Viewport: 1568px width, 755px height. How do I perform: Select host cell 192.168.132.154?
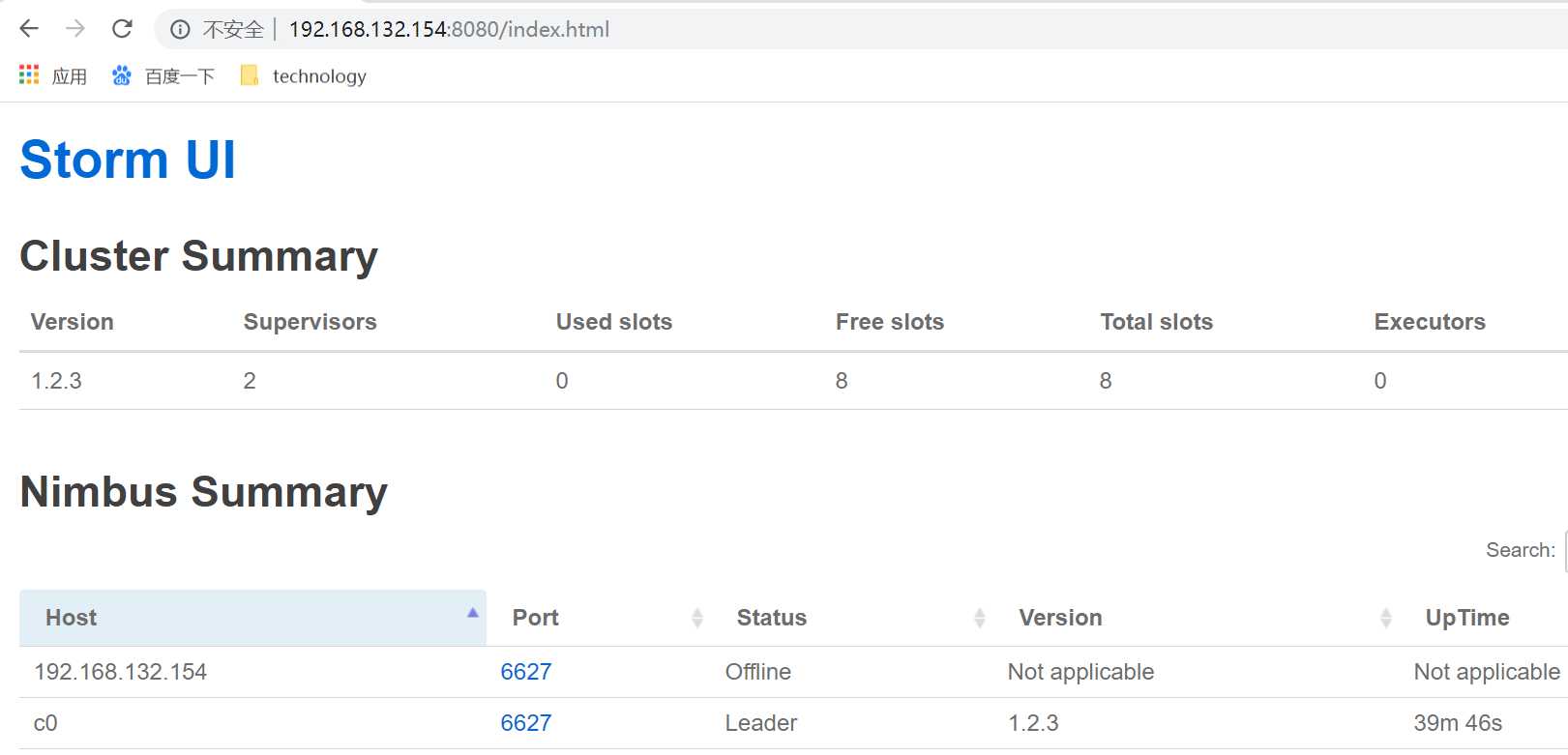121,672
